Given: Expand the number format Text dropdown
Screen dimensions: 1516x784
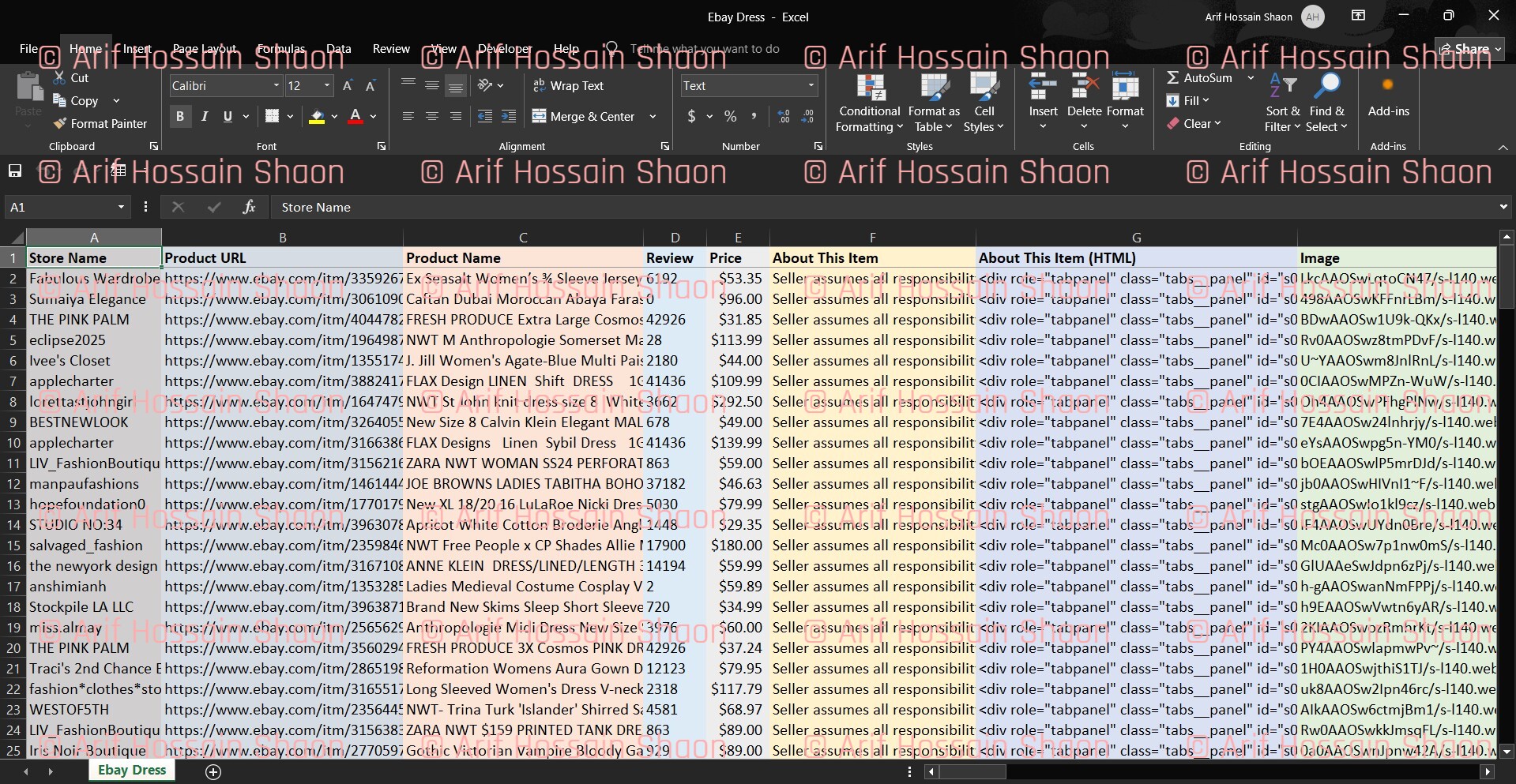Looking at the screenshot, I should tap(811, 86).
